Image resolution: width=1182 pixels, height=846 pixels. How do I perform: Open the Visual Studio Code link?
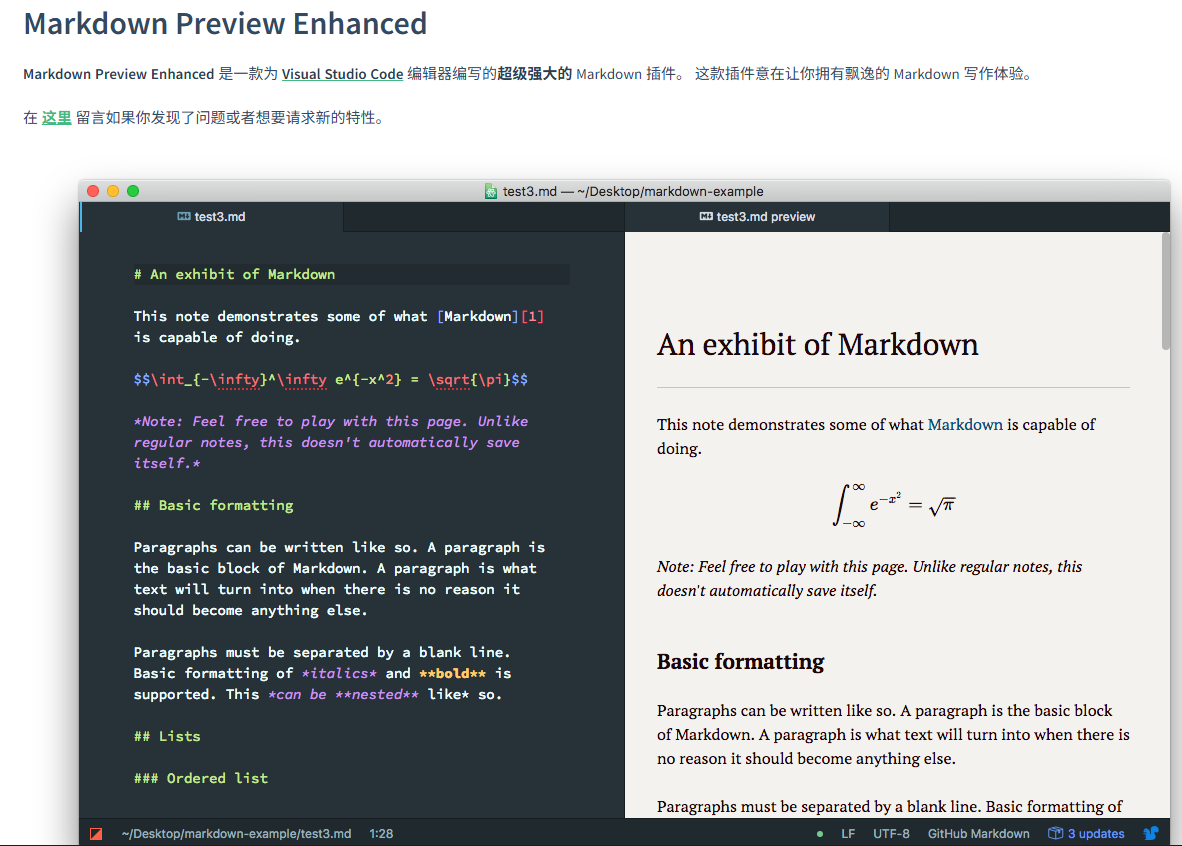pyautogui.click(x=342, y=74)
